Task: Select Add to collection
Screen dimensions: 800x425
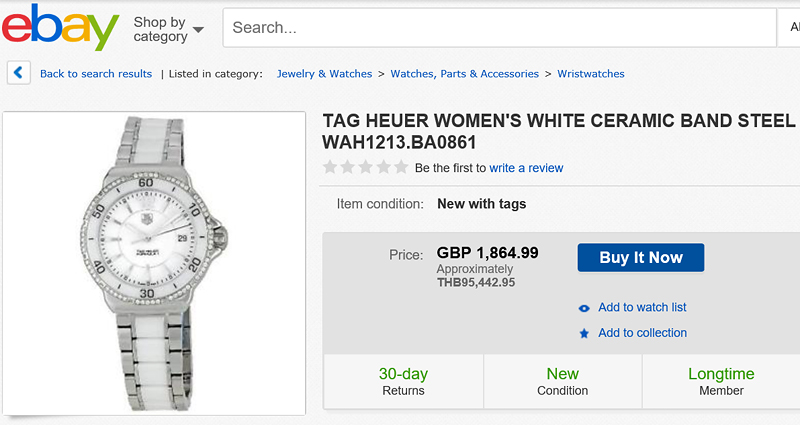Action: pyautogui.click(x=642, y=333)
